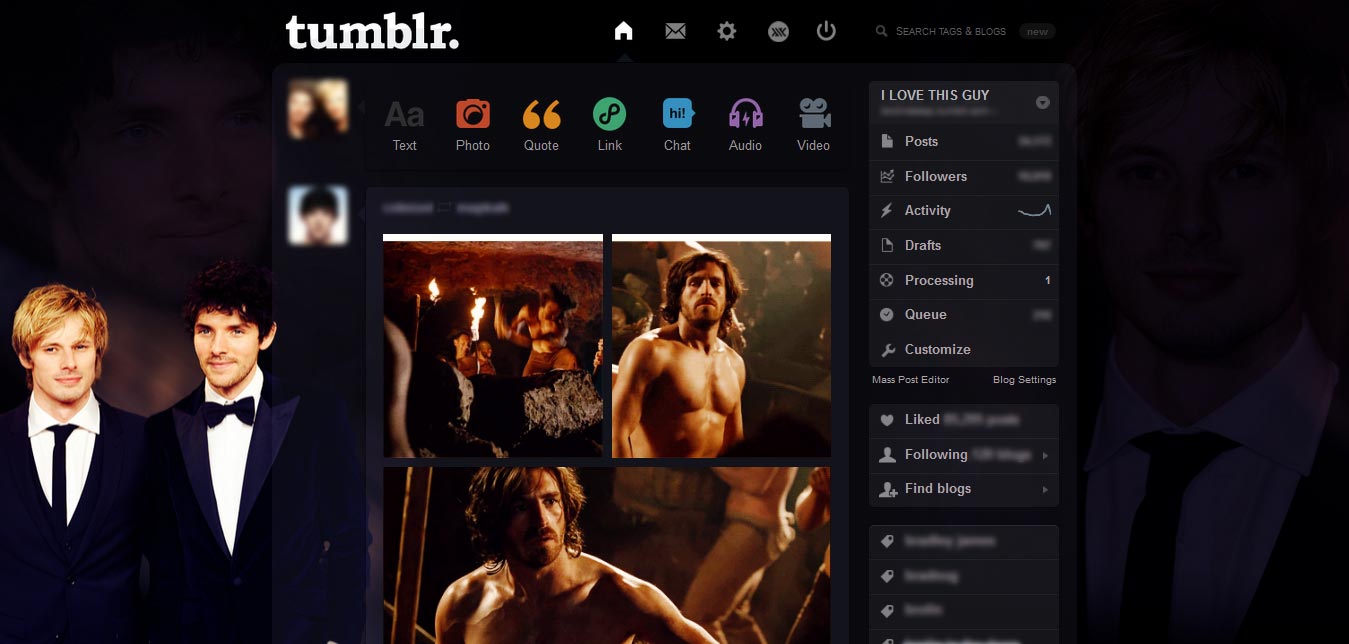Screen dimensions: 1349x644
Task: Expand the arrow beside Find blogs
Action: click(x=1045, y=490)
